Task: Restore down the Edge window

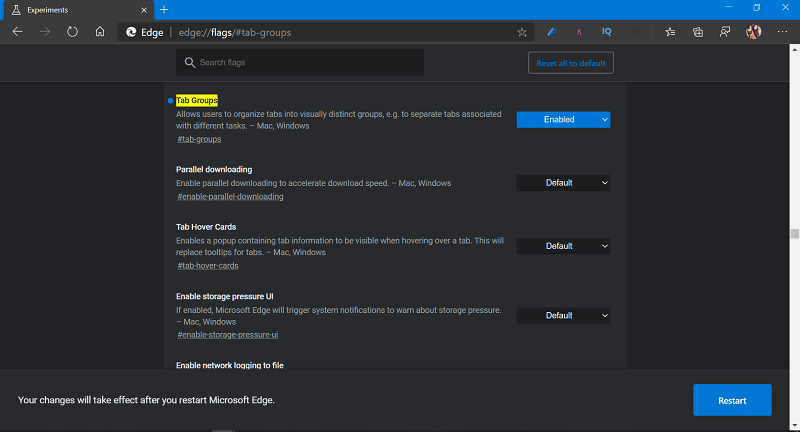Action: (x=757, y=7)
